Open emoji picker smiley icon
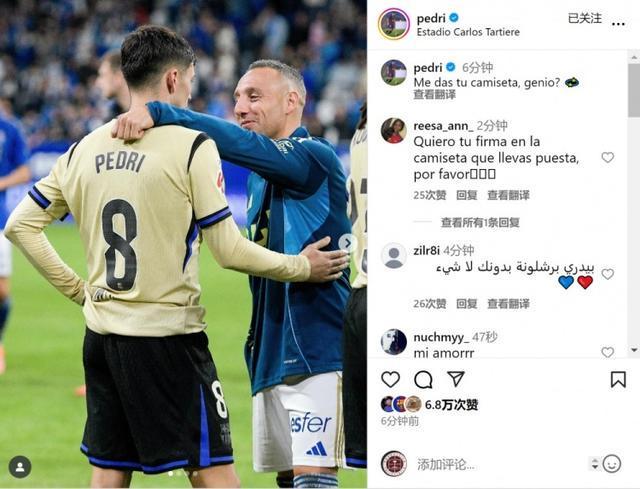Image resolution: width=640 pixels, height=489 pixels. point(611,464)
